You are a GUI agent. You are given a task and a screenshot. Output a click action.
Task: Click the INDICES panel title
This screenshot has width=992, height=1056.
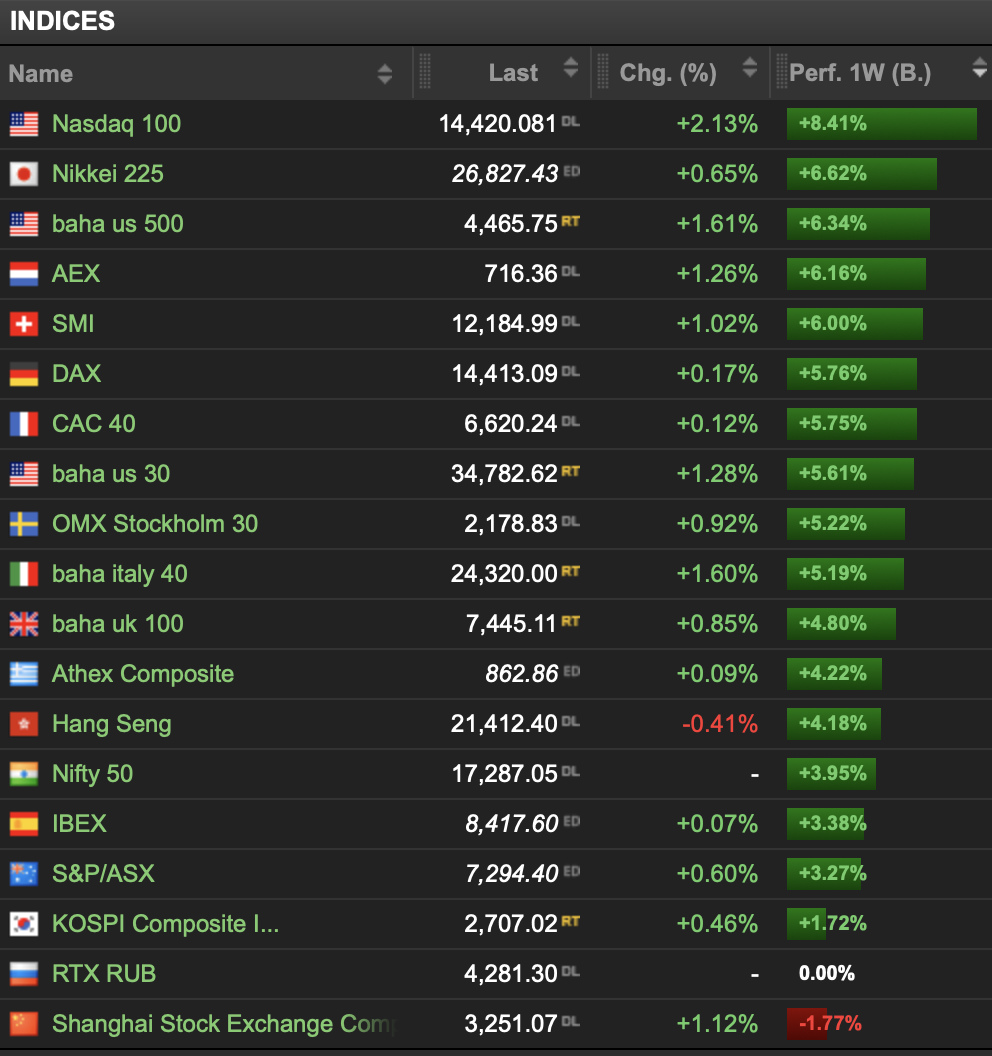pos(62,21)
